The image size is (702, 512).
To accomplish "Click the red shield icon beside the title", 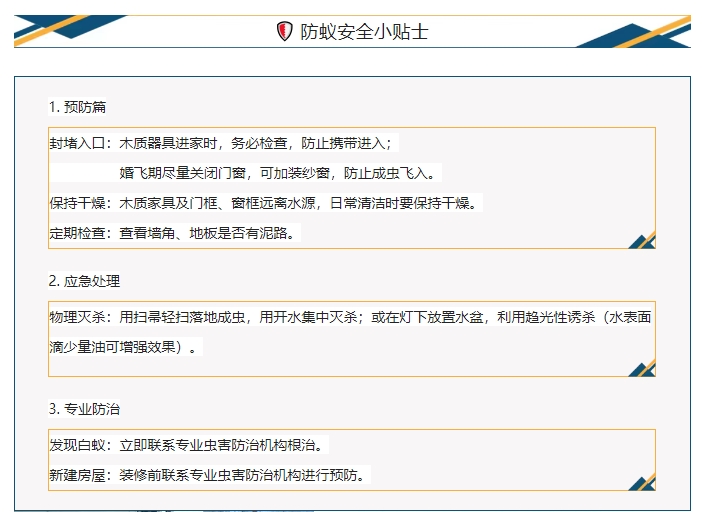I will click(x=284, y=31).
